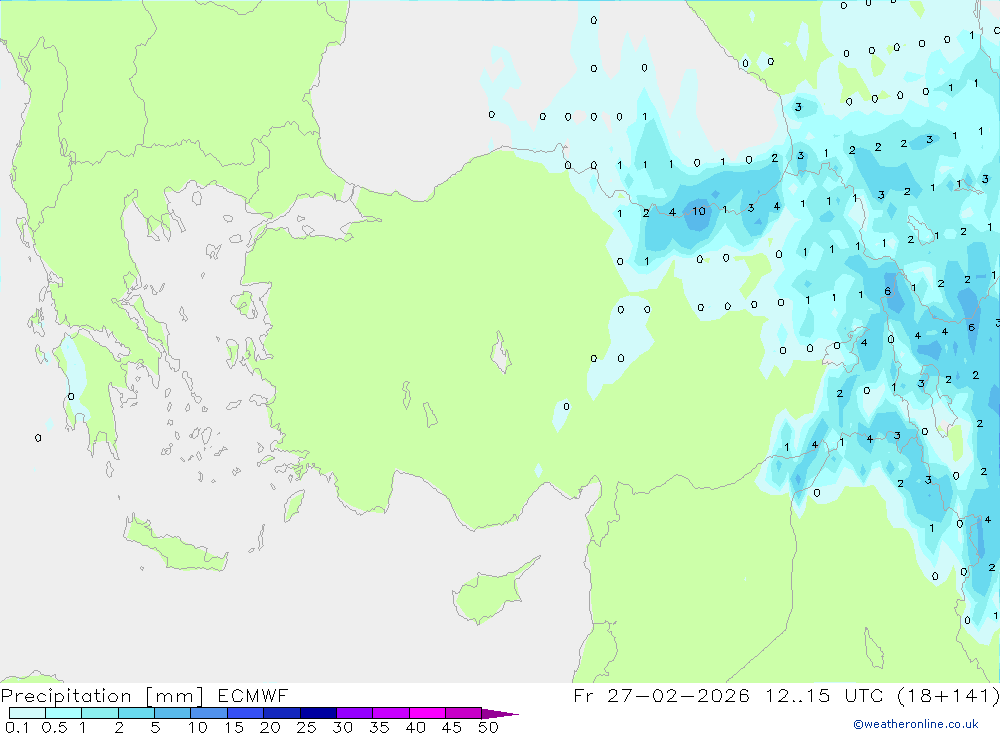Select the 45–50 mm legend color swatch
Image resolution: width=1000 pixels, height=733 pixels.
click(463, 713)
